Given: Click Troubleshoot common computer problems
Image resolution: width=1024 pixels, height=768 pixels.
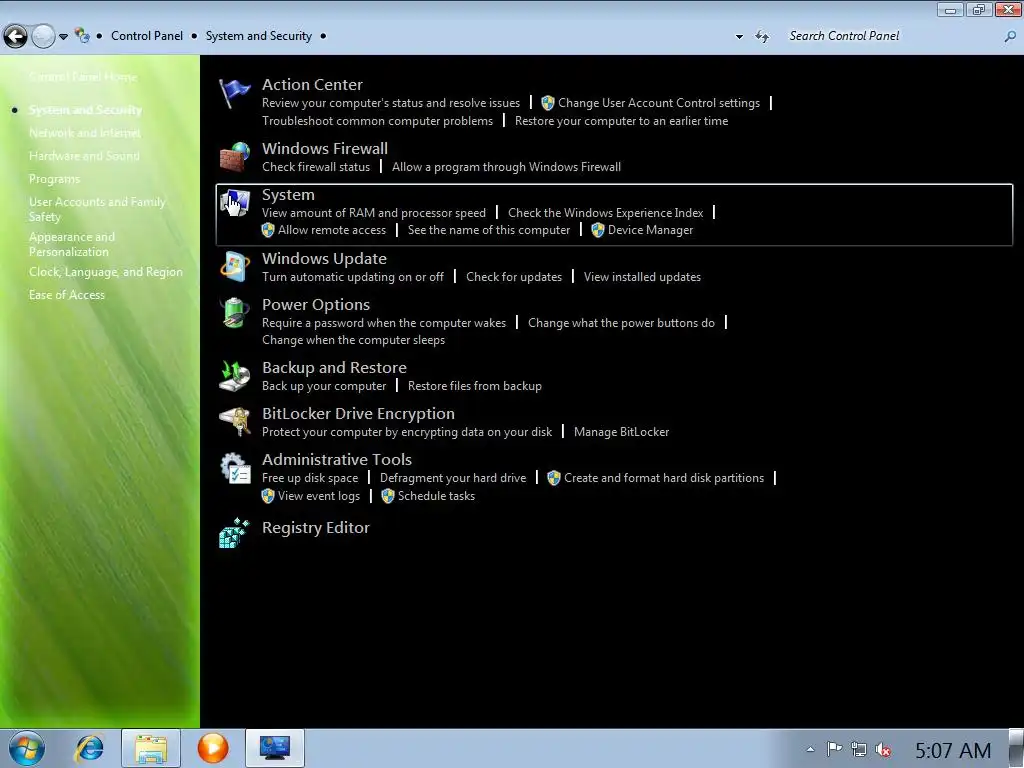Looking at the screenshot, I should (377, 121).
